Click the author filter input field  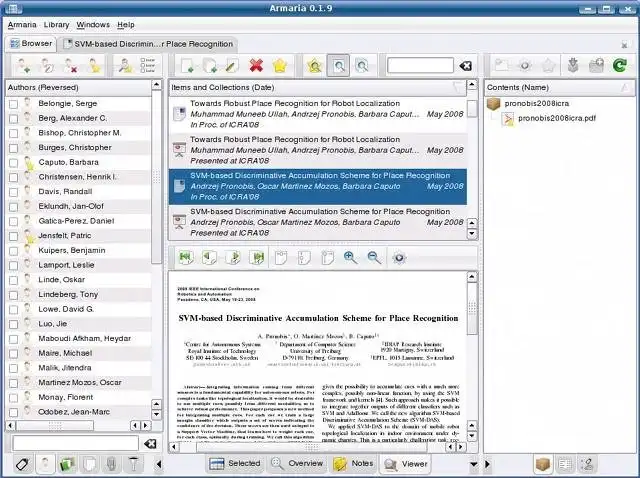pyautogui.click(x=76, y=443)
